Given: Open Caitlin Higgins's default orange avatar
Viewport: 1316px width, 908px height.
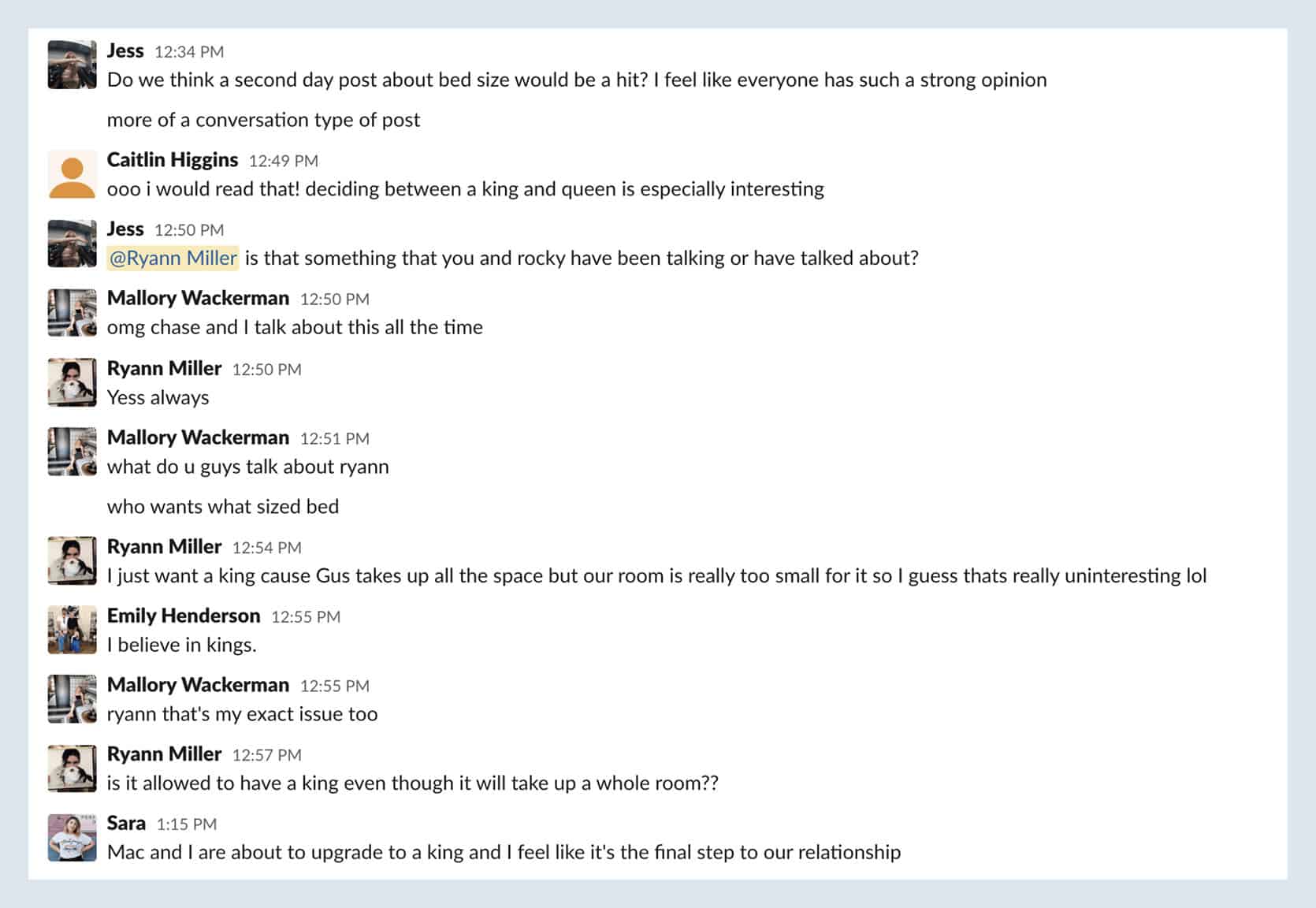Looking at the screenshot, I should [x=72, y=173].
